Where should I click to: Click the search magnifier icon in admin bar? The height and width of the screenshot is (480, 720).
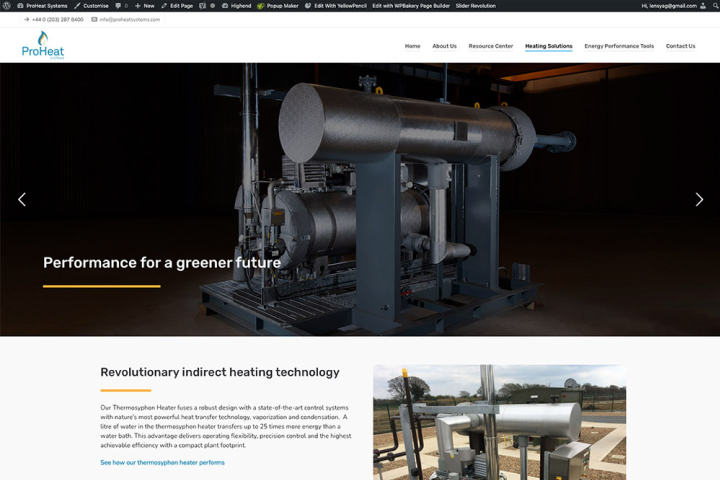click(x=715, y=6)
